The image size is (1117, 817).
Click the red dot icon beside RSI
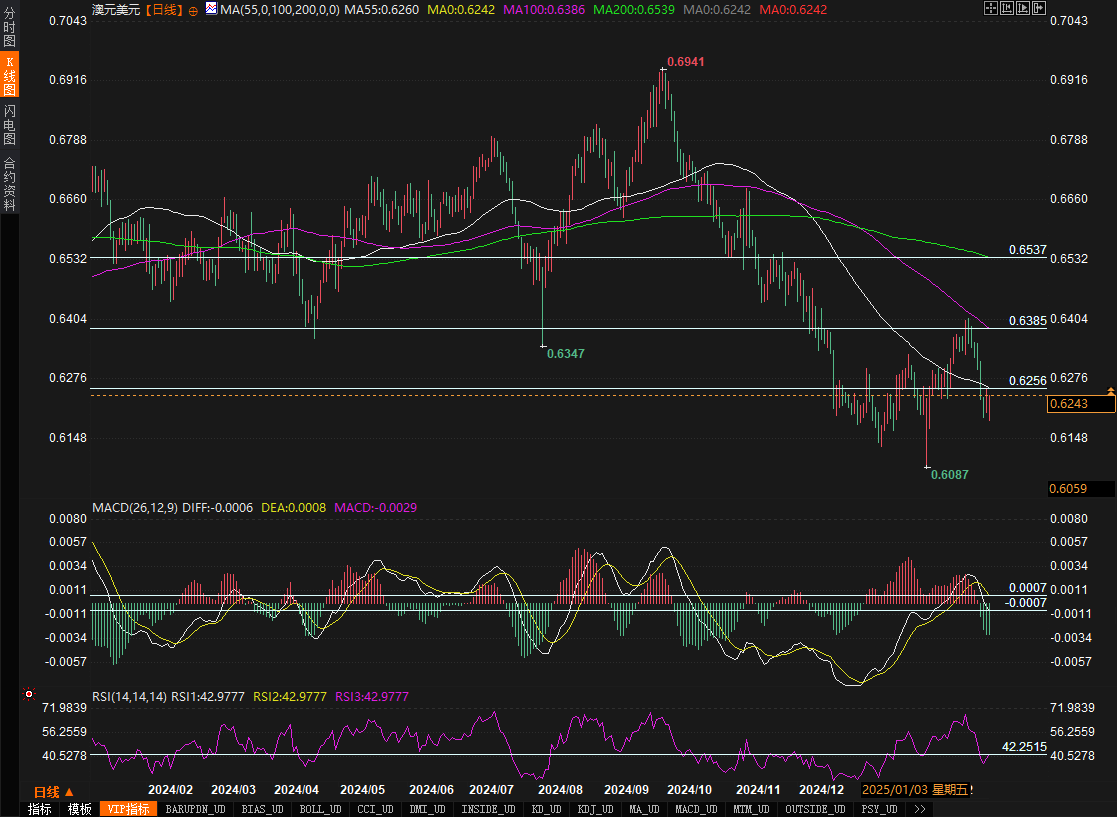pyautogui.click(x=28, y=693)
